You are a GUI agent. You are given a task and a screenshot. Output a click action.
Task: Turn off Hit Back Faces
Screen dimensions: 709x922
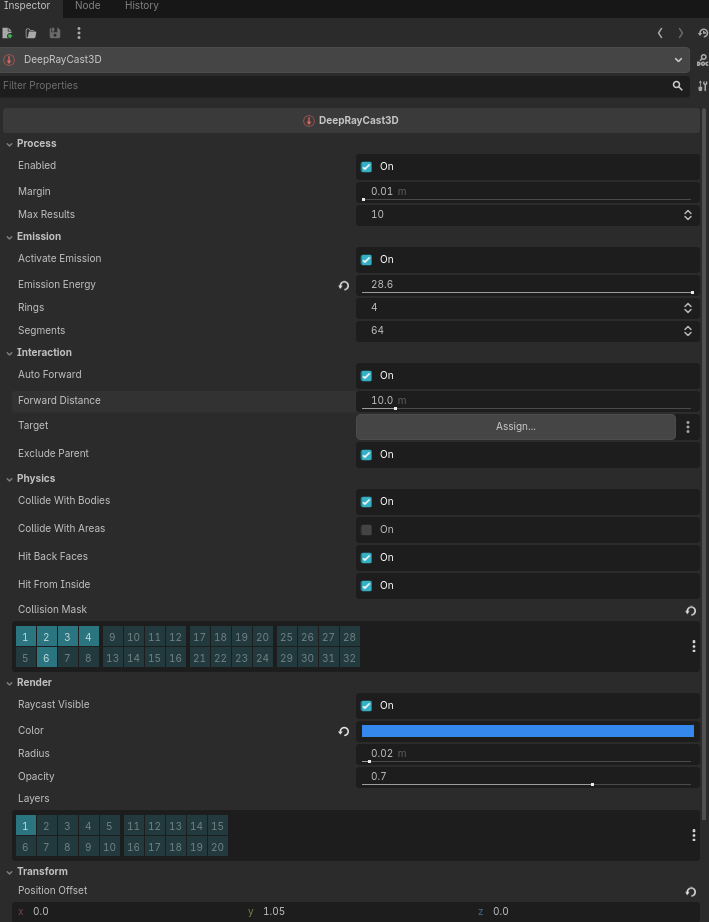(x=366, y=557)
